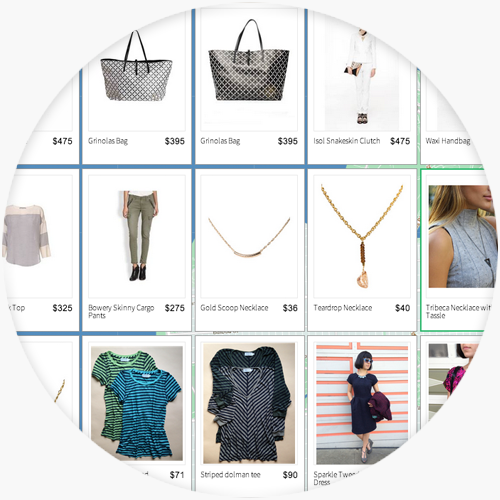The width and height of the screenshot is (500, 500).
Task: Open the Bowery Skinny Cargo Pants image
Action: coord(137,236)
